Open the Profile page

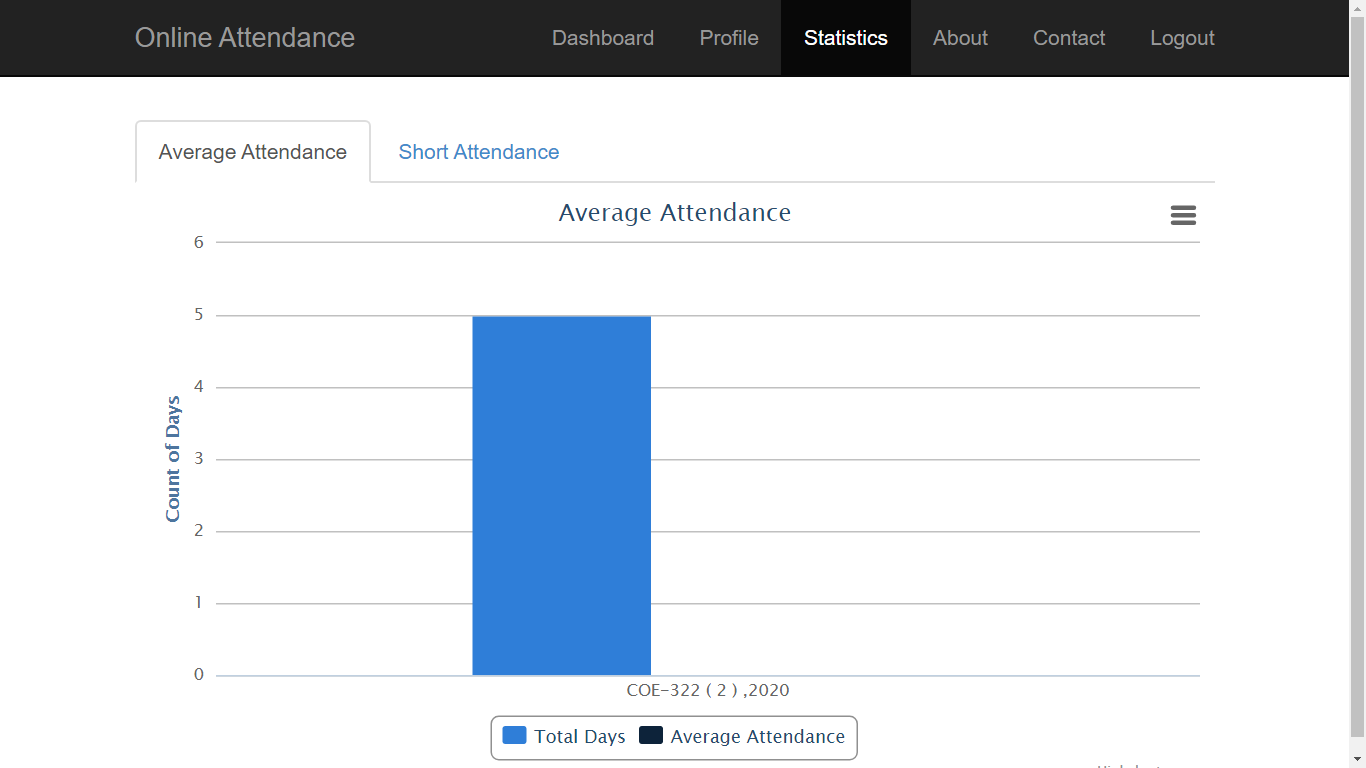728,37
